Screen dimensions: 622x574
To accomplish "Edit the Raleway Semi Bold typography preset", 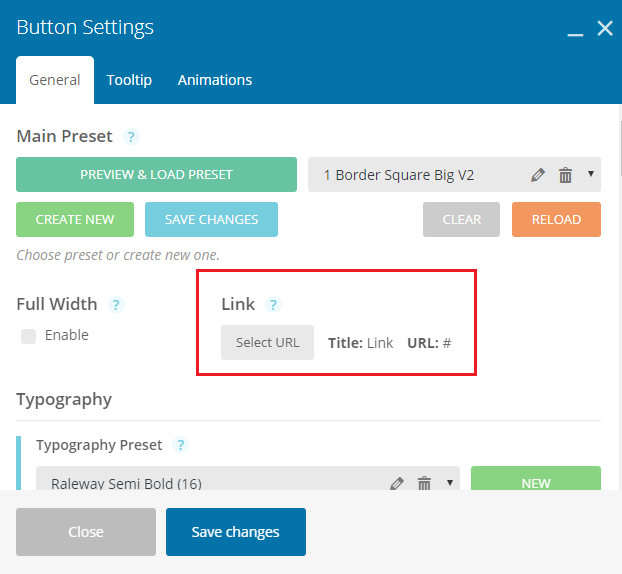I will [x=397, y=483].
